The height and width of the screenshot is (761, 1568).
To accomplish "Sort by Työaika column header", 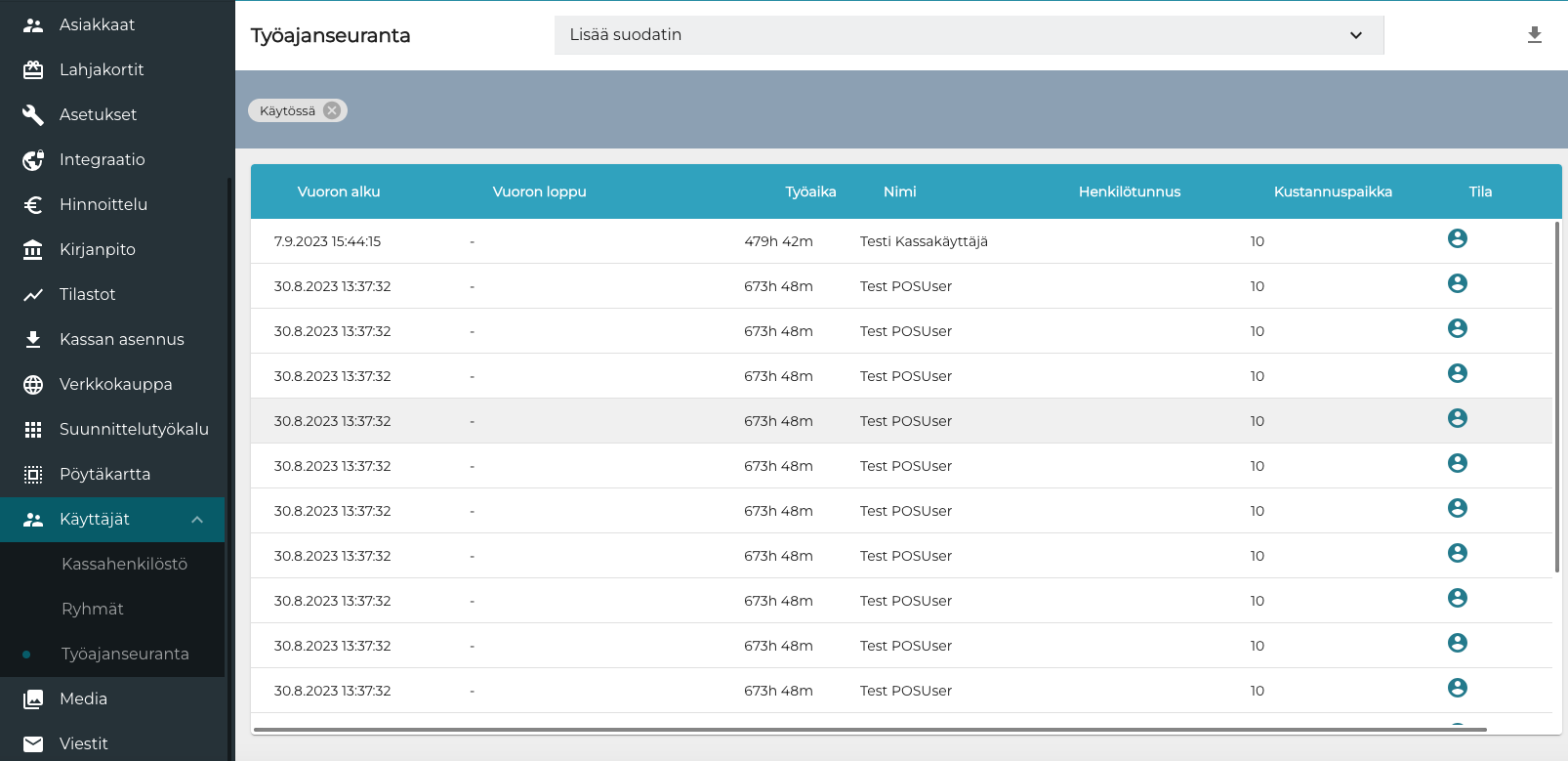I will tap(810, 192).
